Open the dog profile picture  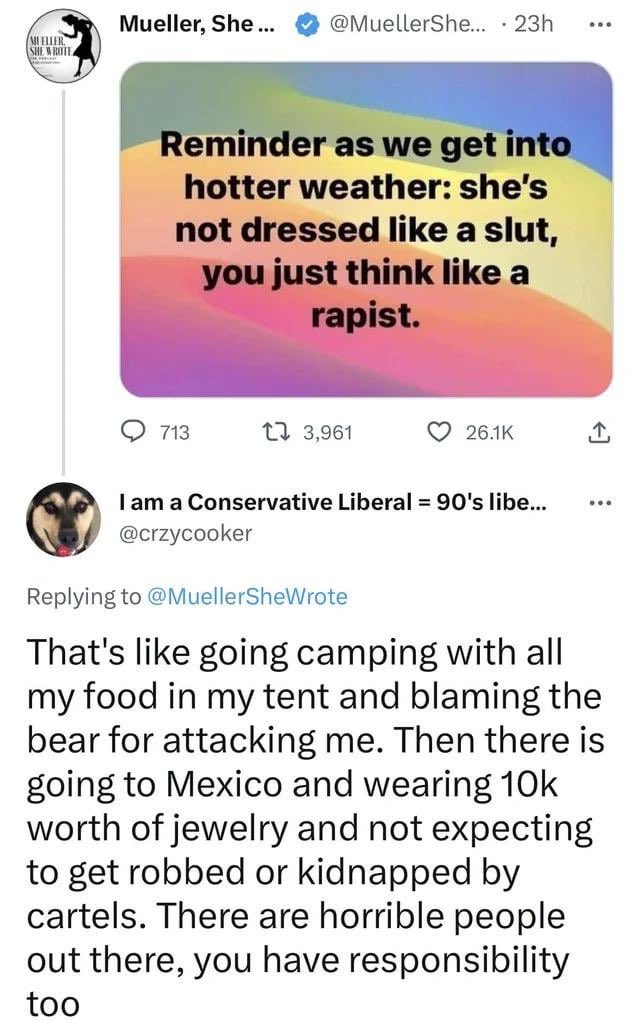[x=63, y=519]
